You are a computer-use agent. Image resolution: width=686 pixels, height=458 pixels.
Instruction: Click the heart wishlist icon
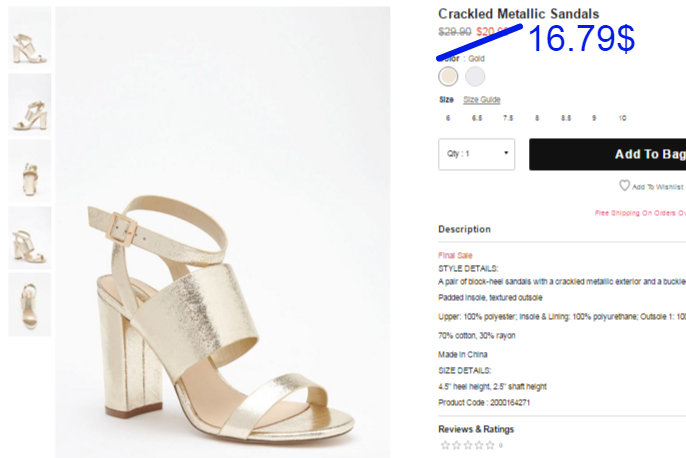click(x=624, y=185)
